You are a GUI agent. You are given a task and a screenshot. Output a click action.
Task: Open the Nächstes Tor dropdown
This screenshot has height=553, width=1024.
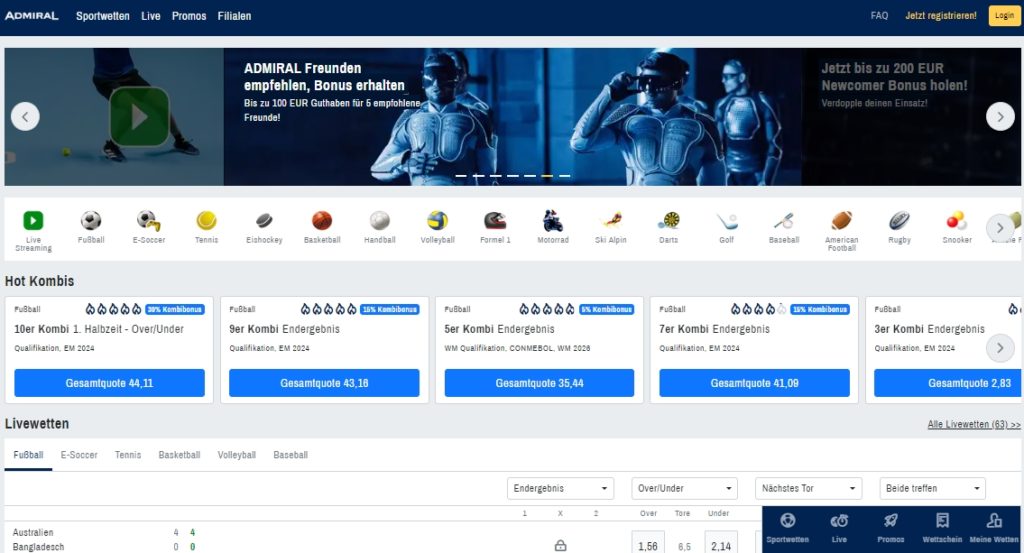point(808,488)
